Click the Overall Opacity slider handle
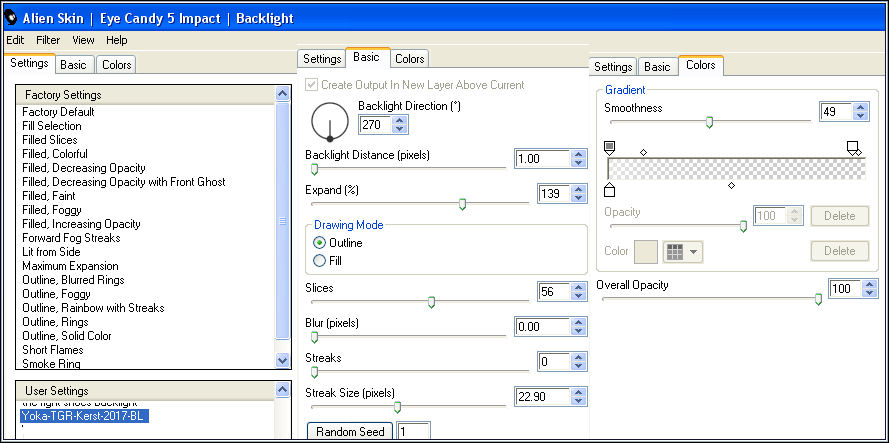Screen dimensions: 889x443 click(818, 299)
